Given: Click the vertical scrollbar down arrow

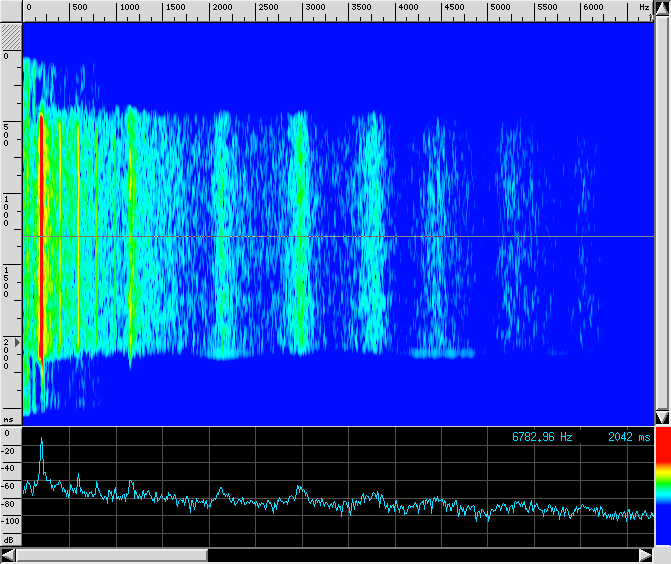Looking at the screenshot, I should [661, 416].
